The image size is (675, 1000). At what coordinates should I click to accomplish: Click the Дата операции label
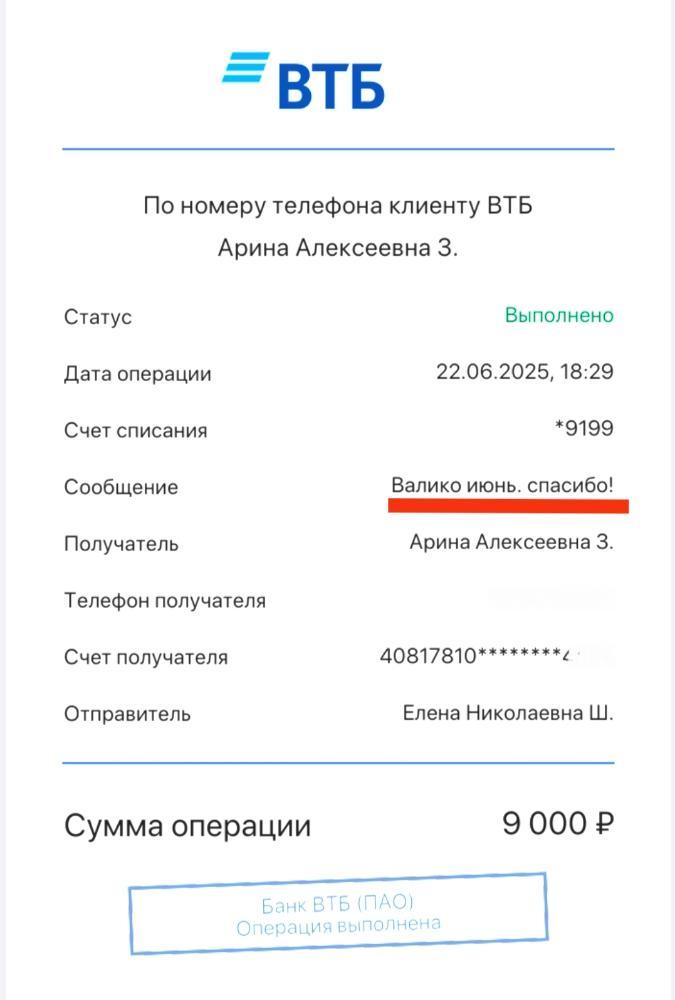137,374
